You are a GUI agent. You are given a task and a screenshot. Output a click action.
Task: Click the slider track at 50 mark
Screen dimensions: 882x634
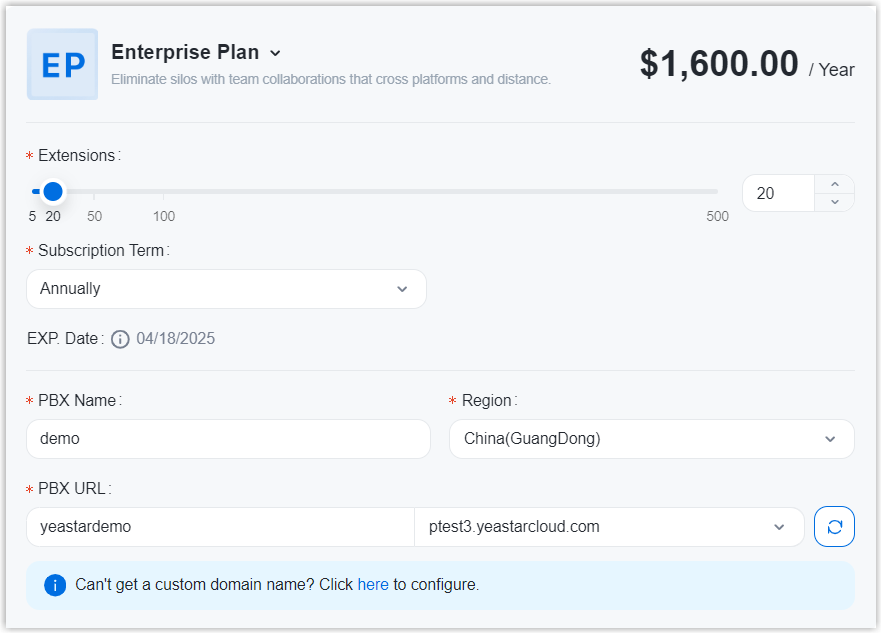pyautogui.click(x=94, y=191)
